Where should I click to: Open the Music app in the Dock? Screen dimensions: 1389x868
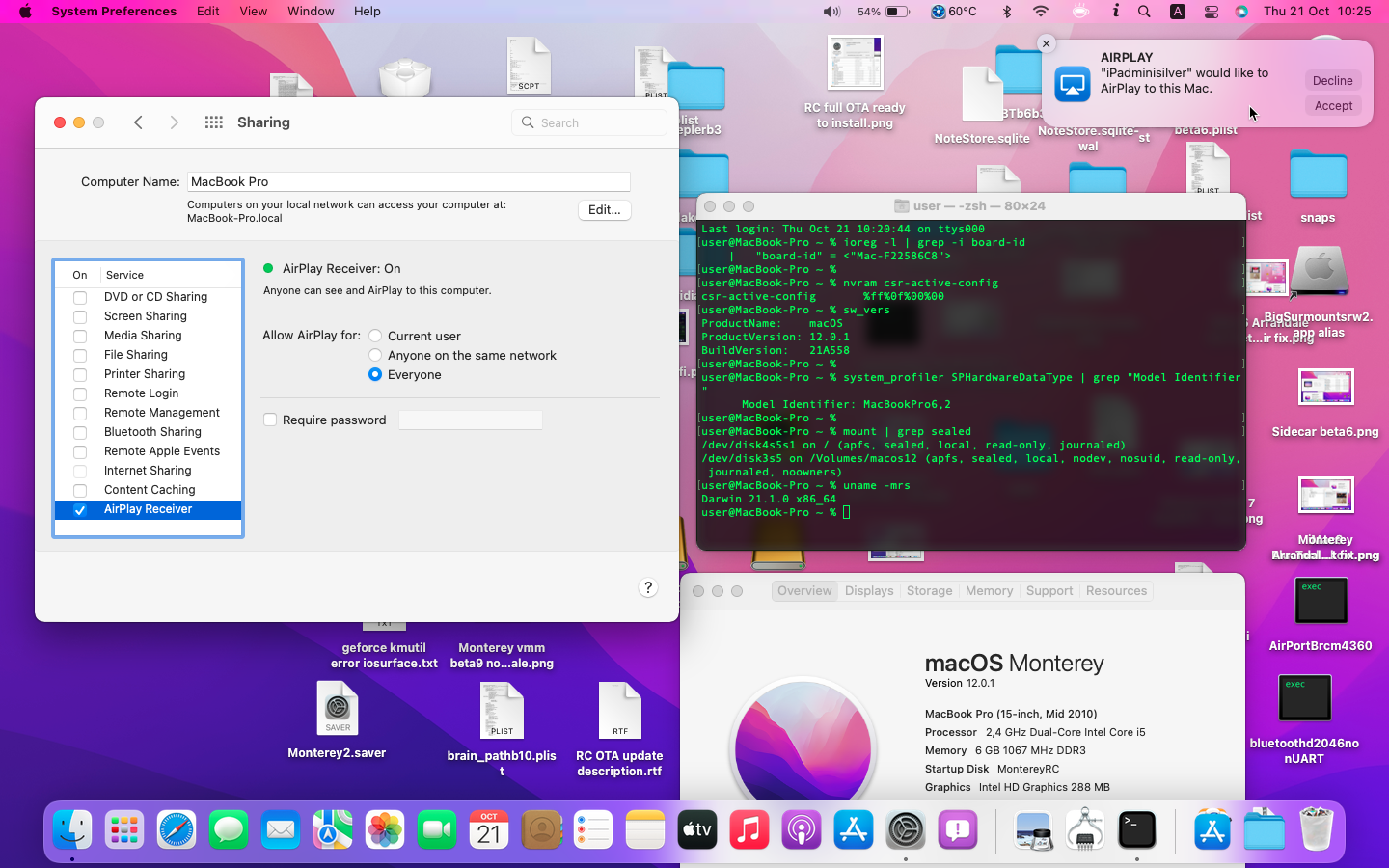pyautogui.click(x=749, y=829)
